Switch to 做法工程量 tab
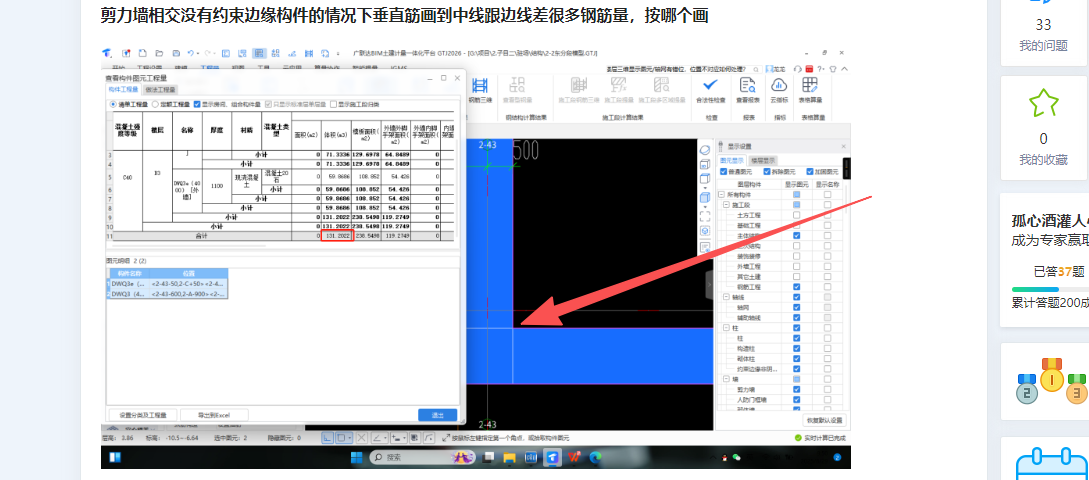The height and width of the screenshot is (480, 1089). (x=160, y=90)
